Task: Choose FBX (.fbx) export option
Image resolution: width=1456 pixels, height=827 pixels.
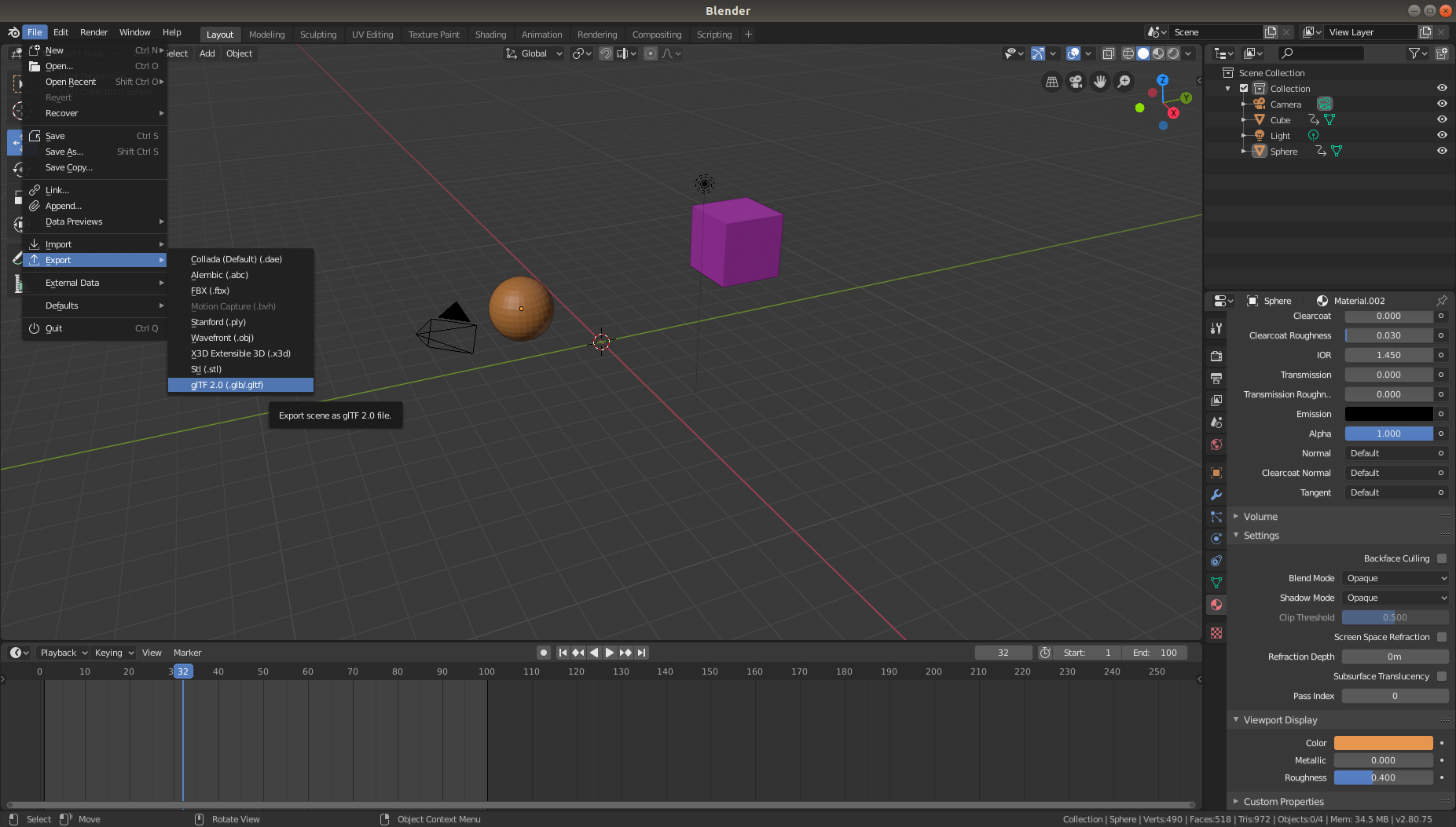Action: tap(240, 291)
